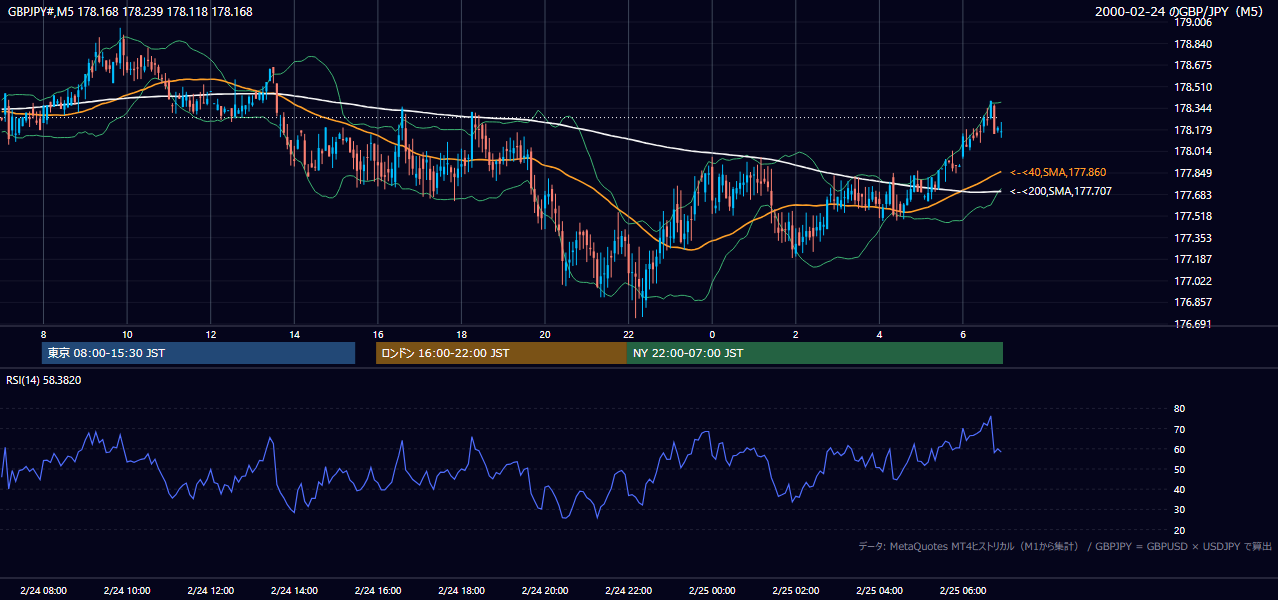The image size is (1278, 600).
Task: Click price axis value 178.510
Action: (1193, 87)
